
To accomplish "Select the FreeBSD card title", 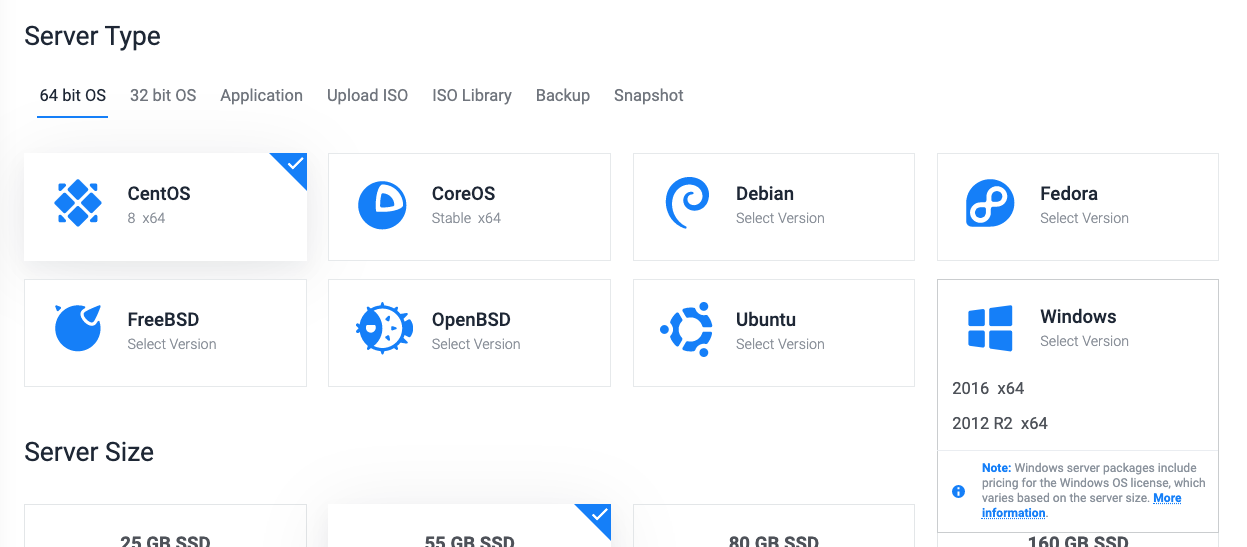I will coord(163,320).
